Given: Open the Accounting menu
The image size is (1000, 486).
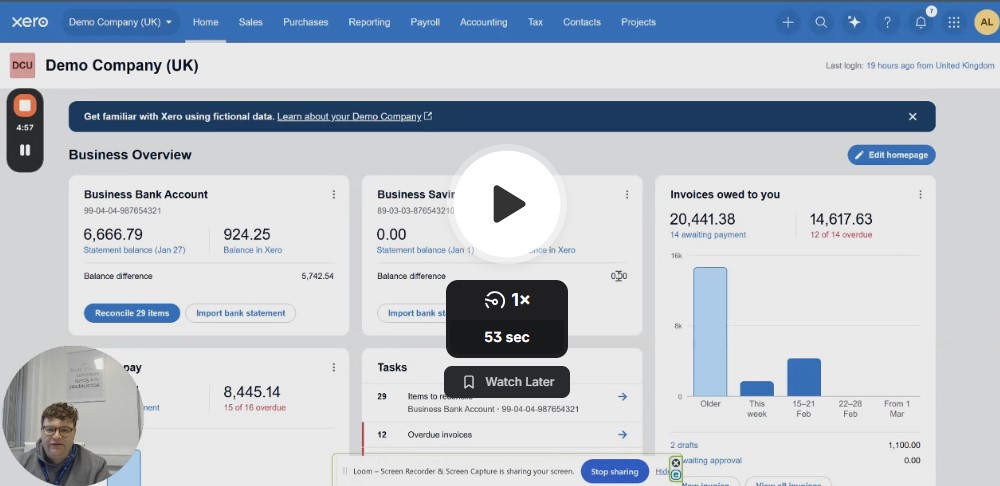Looking at the screenshot, I should pyautogui.click(x=483, y=22).
